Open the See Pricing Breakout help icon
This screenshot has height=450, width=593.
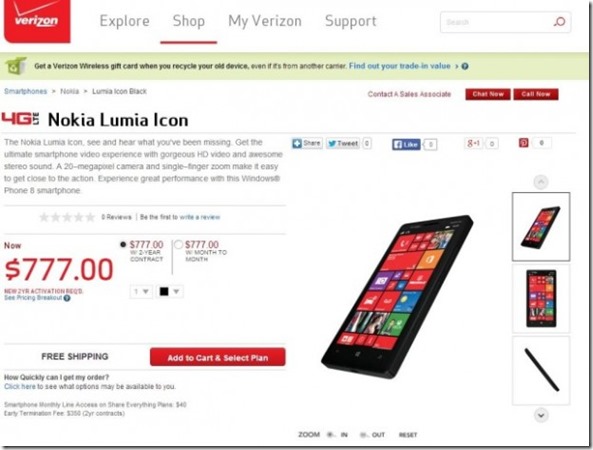[x=67, y=298]
